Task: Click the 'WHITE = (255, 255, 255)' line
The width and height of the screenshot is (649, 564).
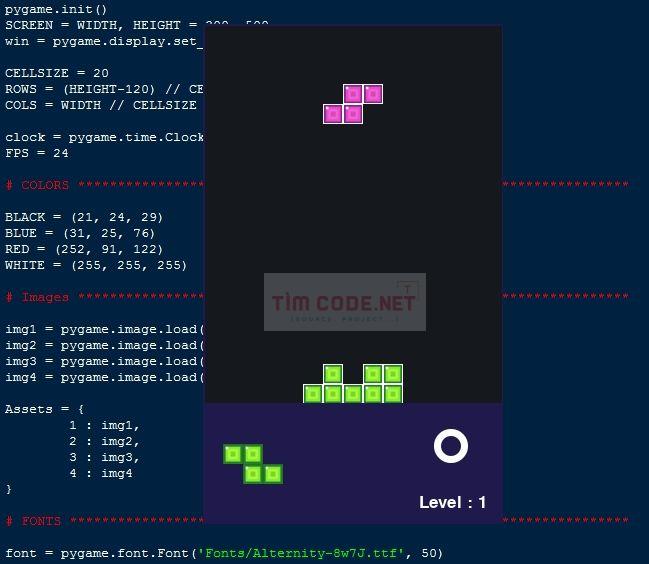Action: point(96,265)
